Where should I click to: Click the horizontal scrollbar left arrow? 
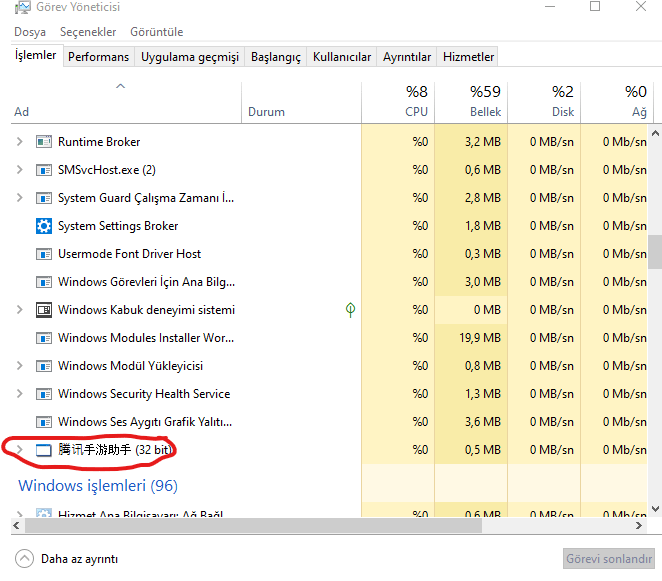tap(16, 526)
